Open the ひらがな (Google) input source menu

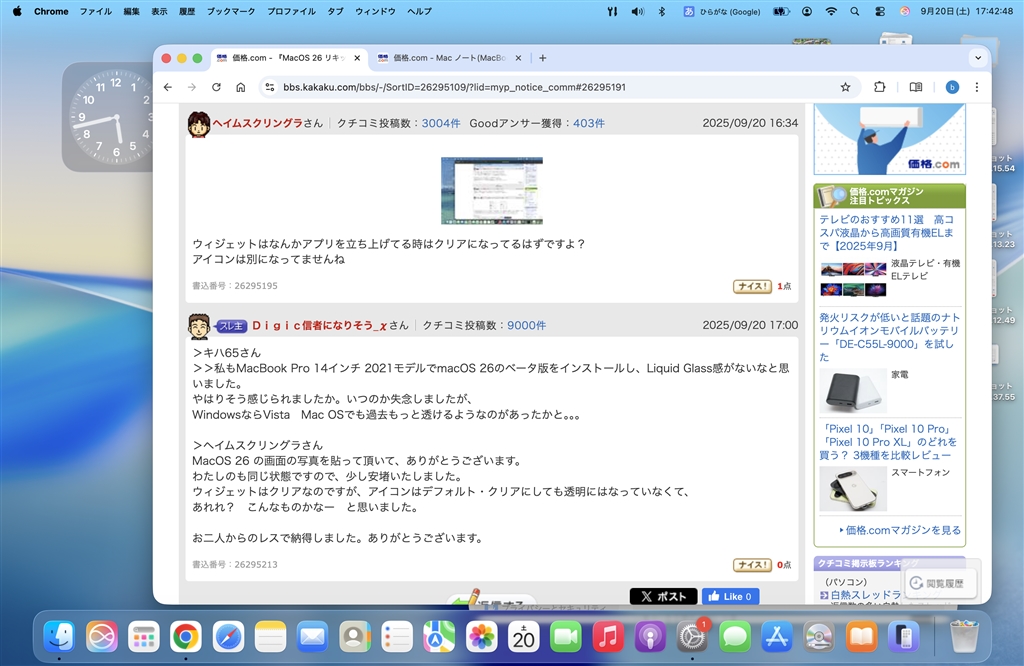[x=722, y=11]
